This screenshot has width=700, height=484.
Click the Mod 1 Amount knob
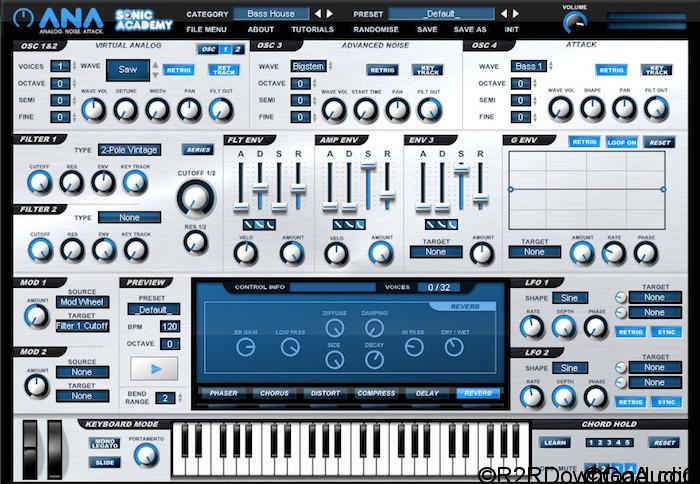point(37,316)
